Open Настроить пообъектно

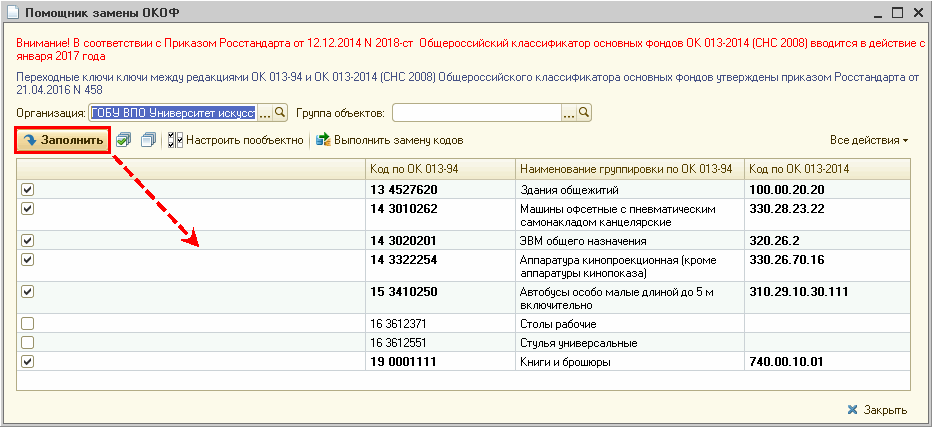(x=236, y=140)
